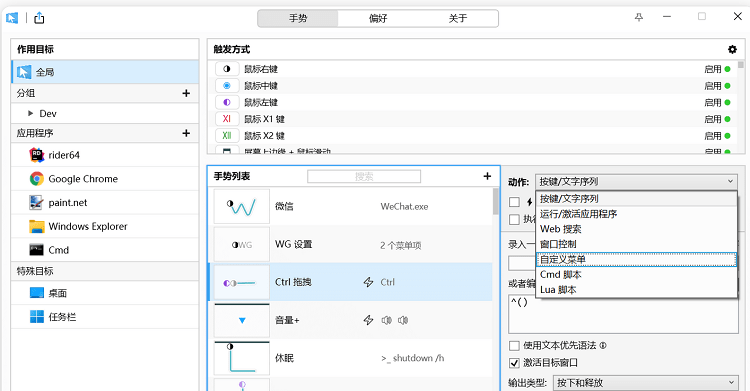Image resolution: width=750 pixels, height=391 pixels.
Task: Switch to the 偏好 tab
Action: (x=378, y=18)
